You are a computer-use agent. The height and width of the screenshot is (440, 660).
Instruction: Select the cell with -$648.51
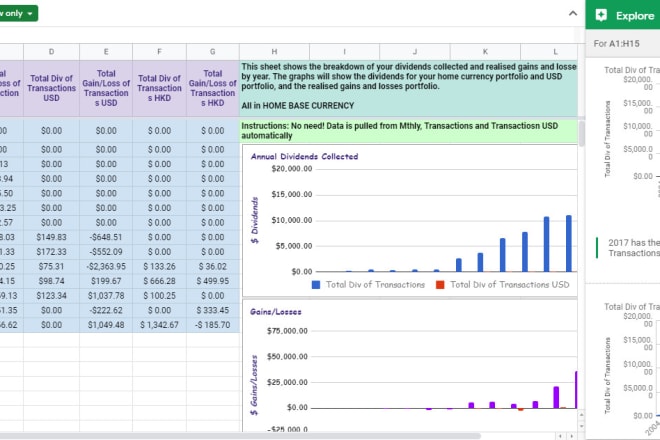[x=106, y=237]
